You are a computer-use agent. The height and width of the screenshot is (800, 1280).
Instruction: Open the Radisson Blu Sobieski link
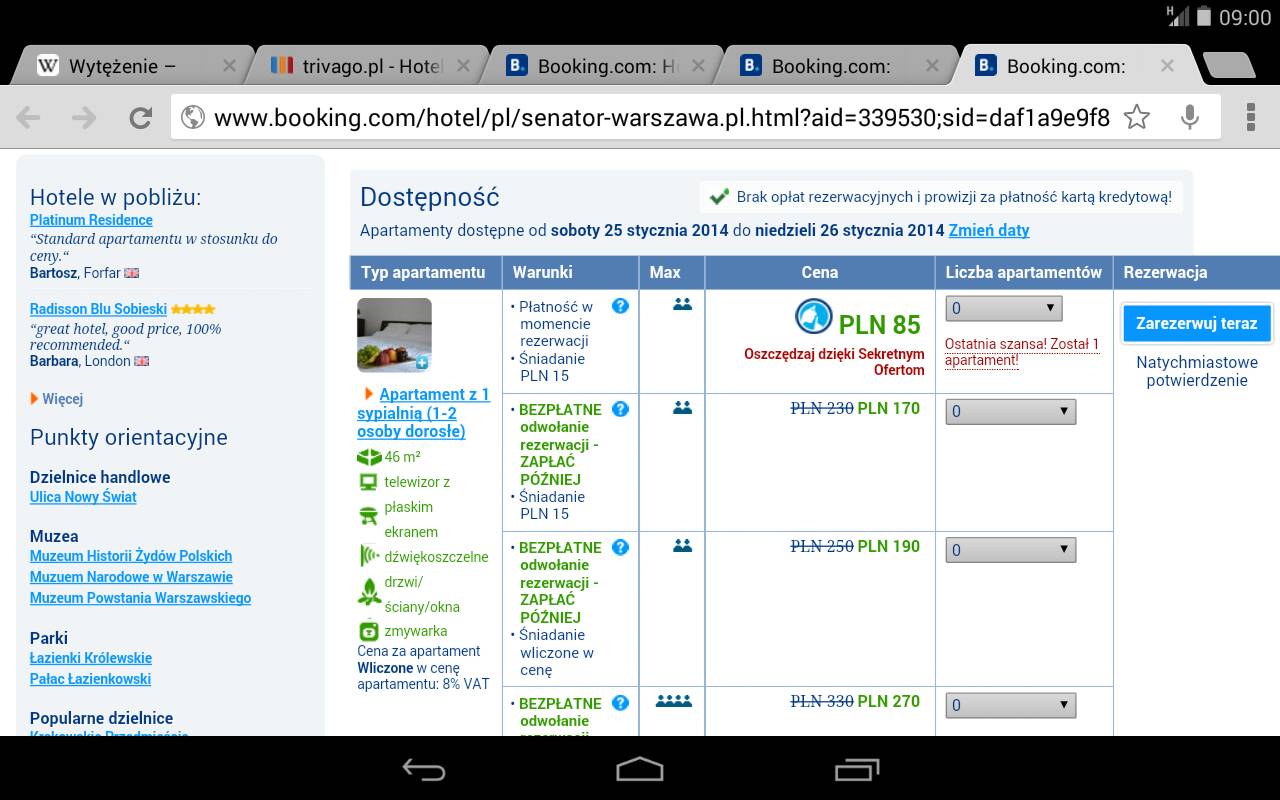point(98,310)
